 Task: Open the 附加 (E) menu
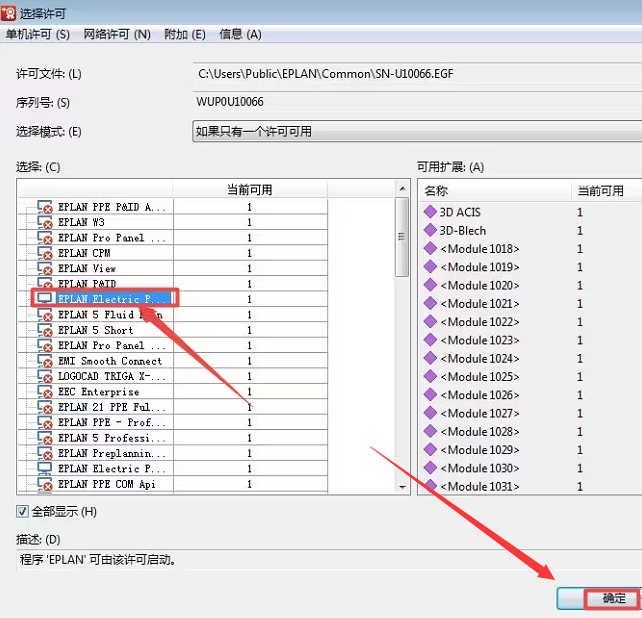coord(185,34)
